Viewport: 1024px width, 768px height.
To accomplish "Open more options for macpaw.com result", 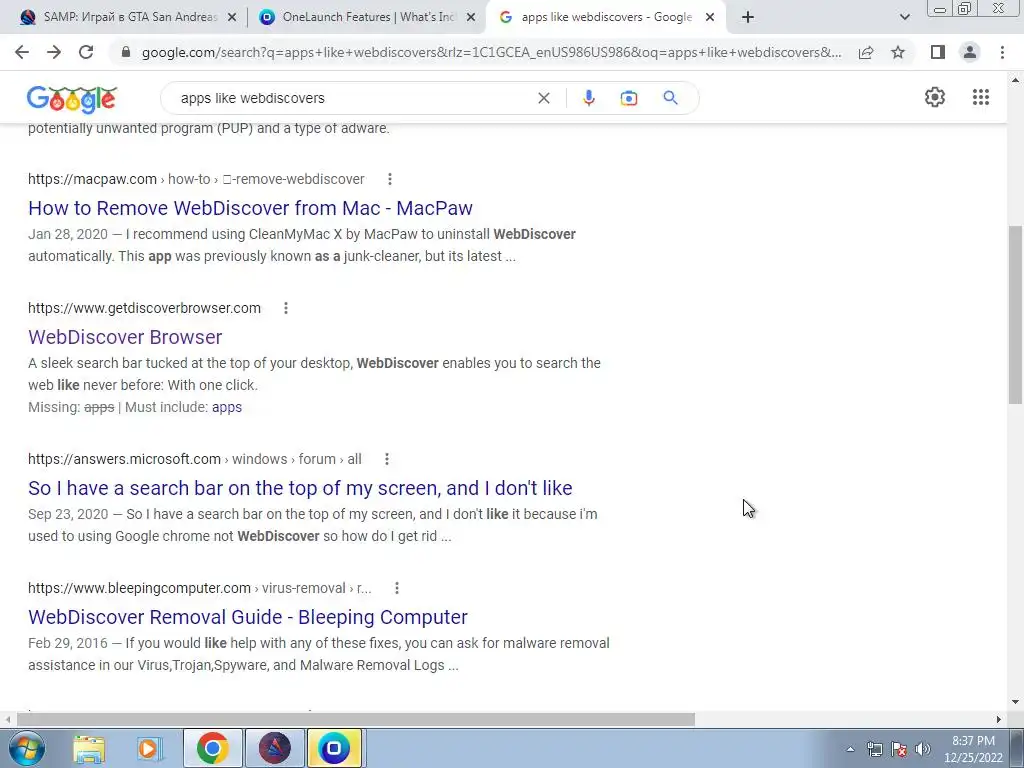I will coord(390,179).
